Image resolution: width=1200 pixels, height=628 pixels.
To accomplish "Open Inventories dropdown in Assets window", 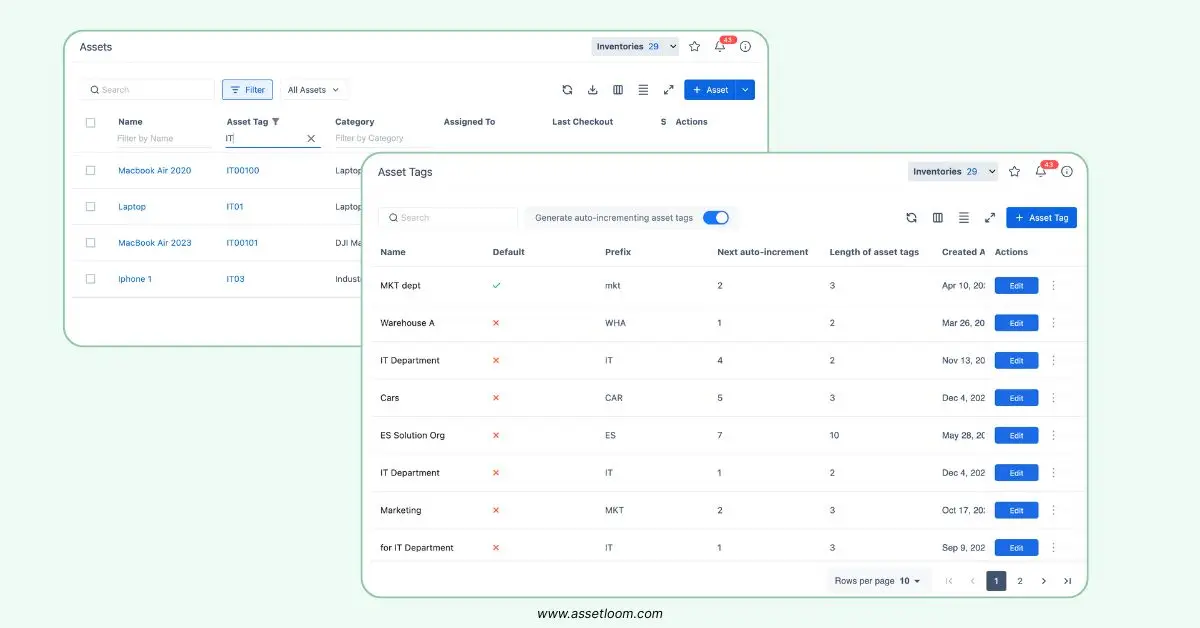I will 635,46.
